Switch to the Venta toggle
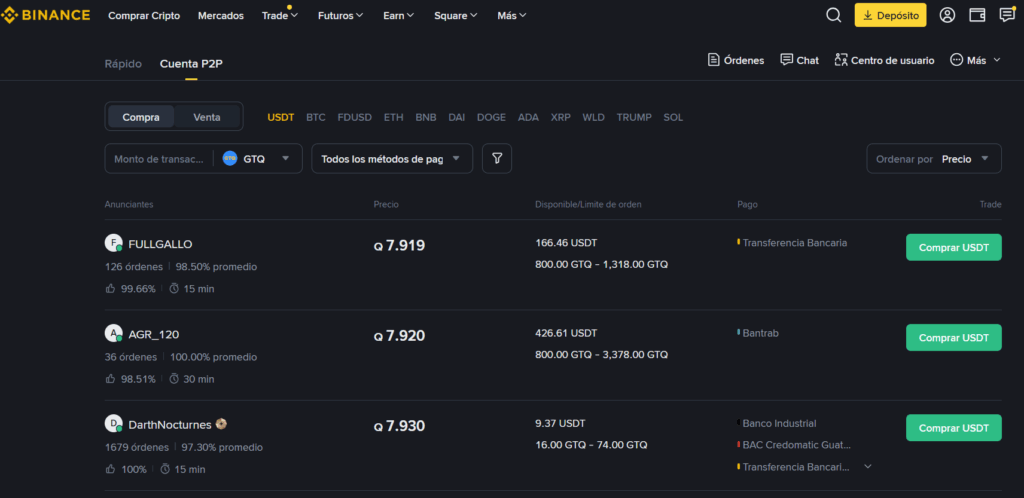The image size is (1024, 498). (x=207, y=117)
